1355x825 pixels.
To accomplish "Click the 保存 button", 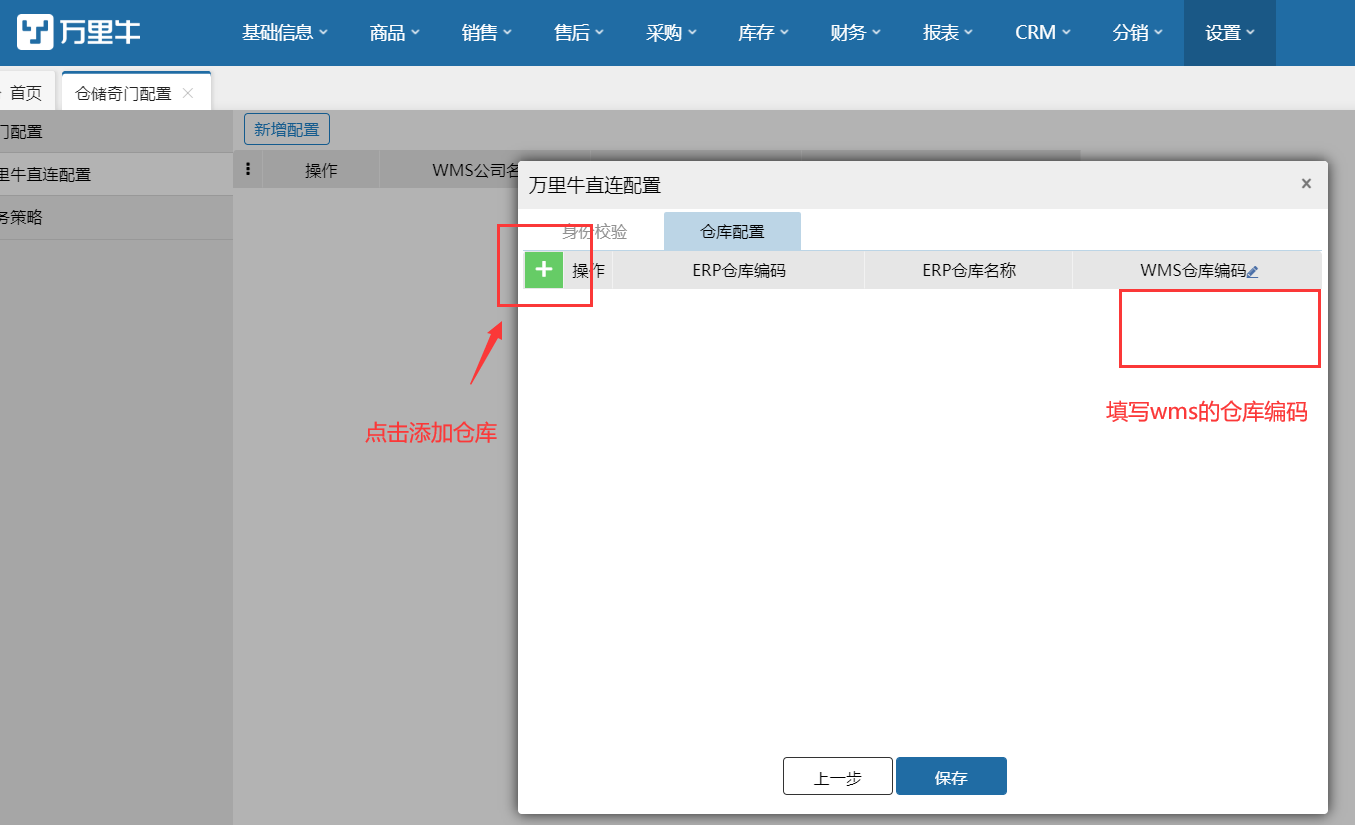I will [951, 777].
